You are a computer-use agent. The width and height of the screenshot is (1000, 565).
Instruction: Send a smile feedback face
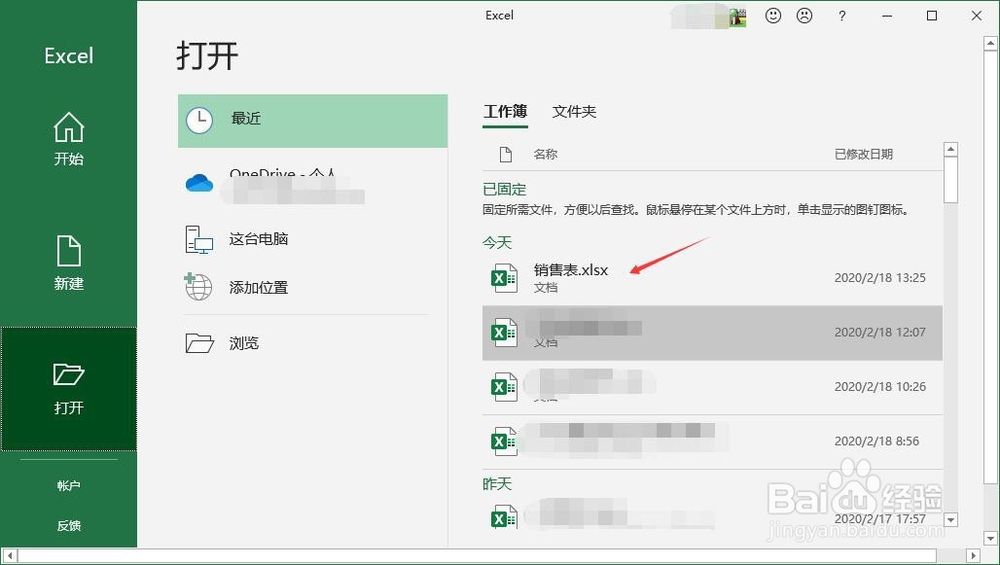(x=773, y=16)
